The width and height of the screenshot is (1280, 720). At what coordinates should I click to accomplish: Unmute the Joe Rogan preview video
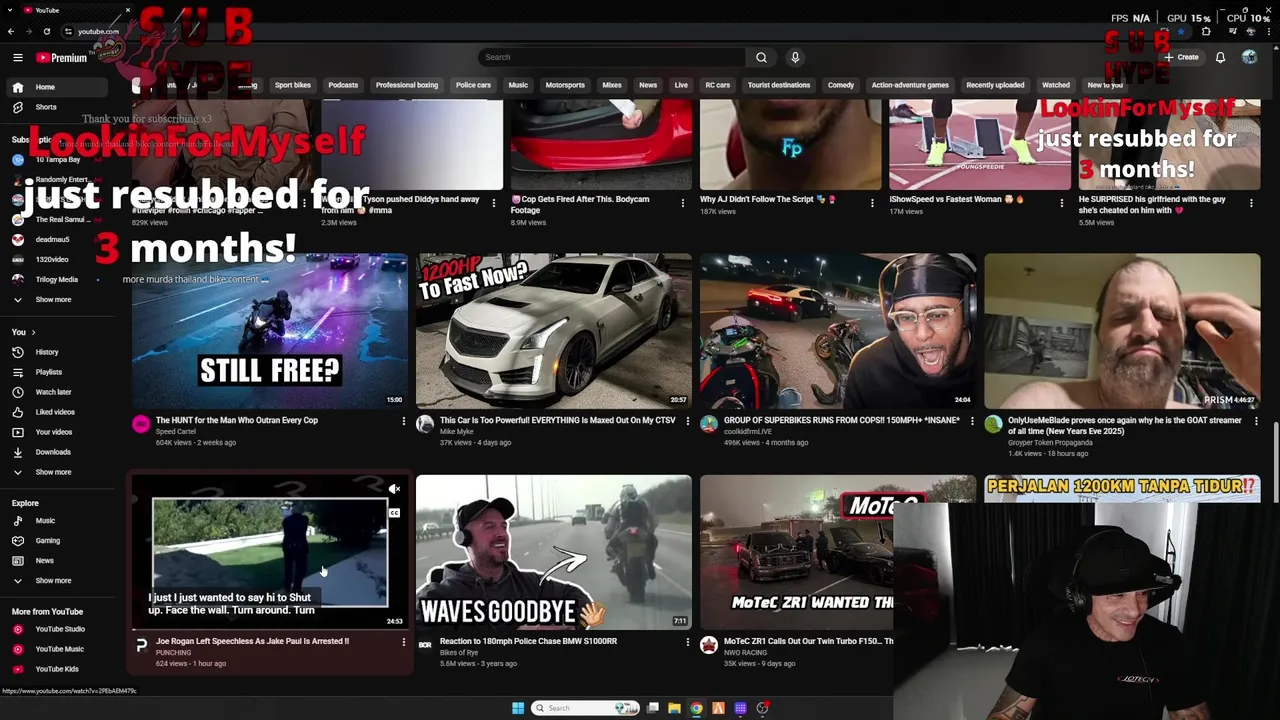pos(394,489)
